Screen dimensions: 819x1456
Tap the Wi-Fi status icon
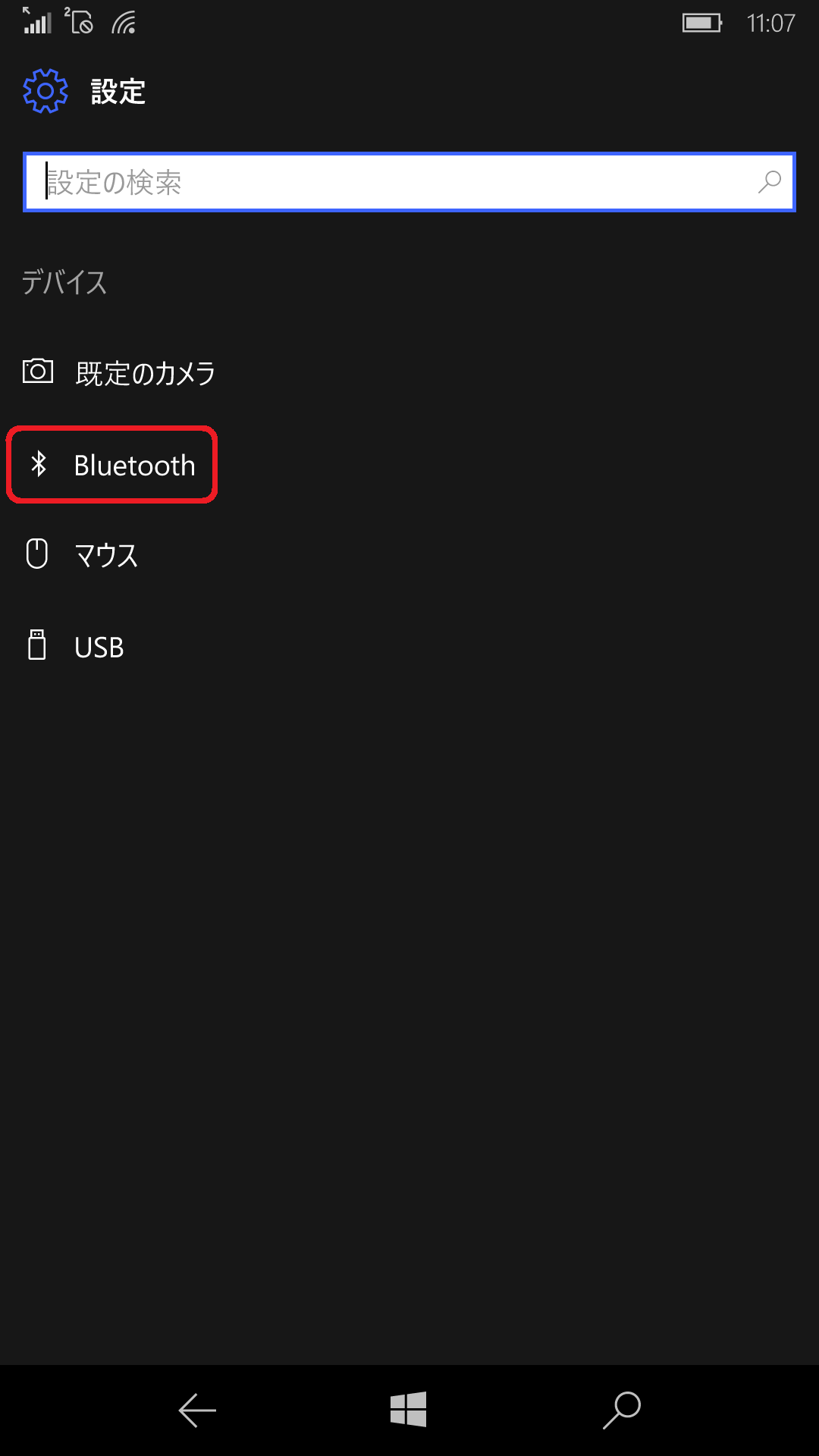pos(124,23)
